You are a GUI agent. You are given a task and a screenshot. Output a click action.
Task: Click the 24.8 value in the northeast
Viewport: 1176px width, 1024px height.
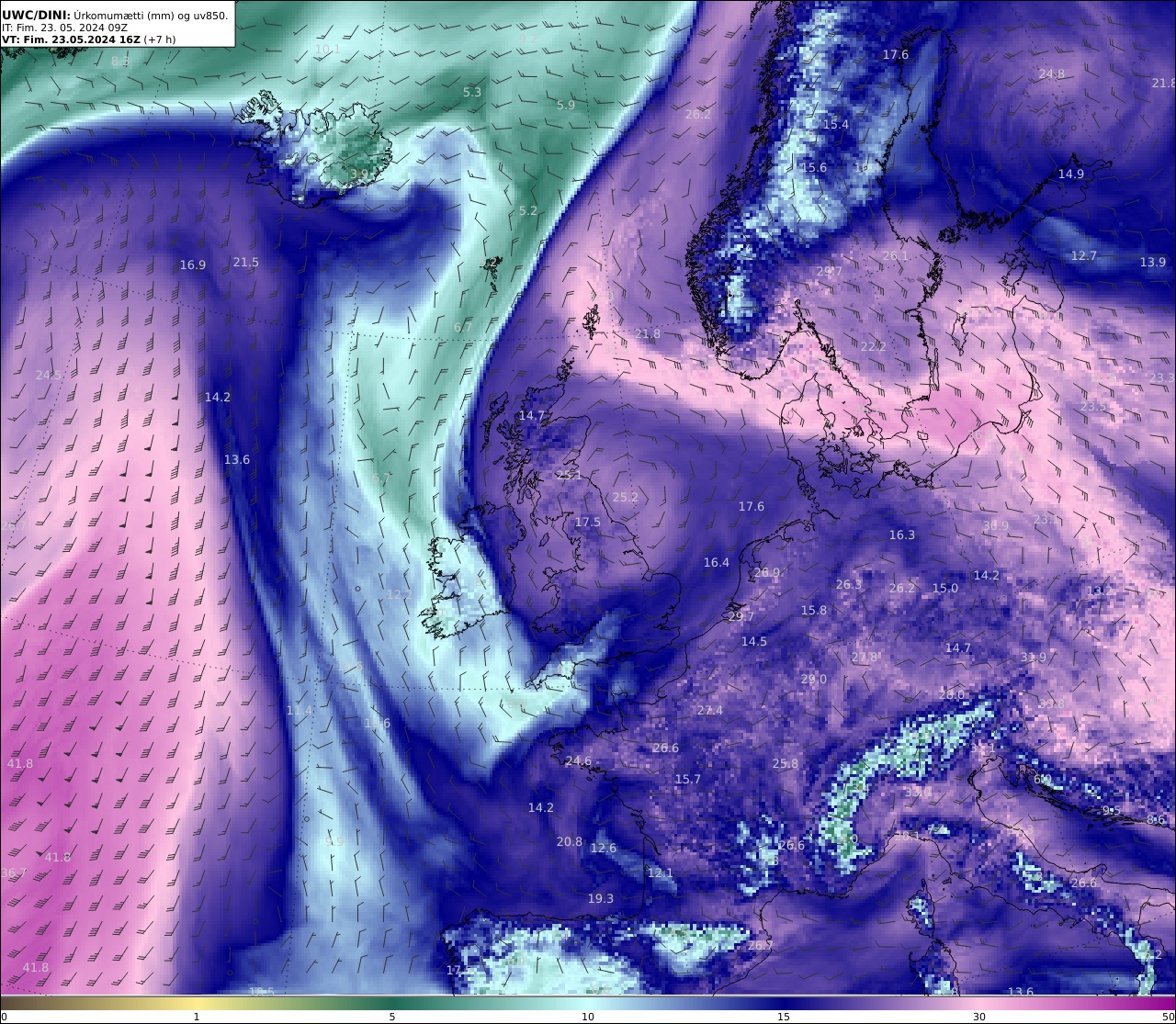pyautogui.click(x=1052, y=73)
